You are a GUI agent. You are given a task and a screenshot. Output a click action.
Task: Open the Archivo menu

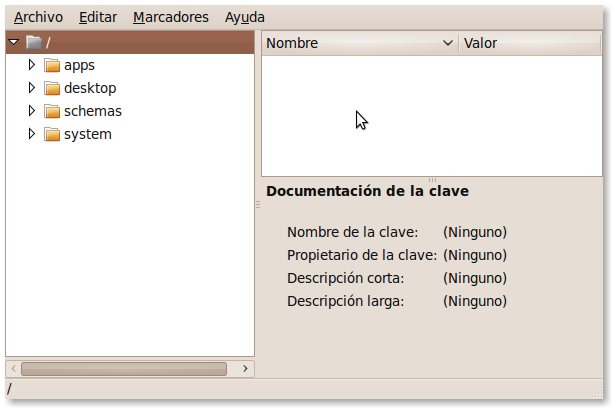pos(38,17)
